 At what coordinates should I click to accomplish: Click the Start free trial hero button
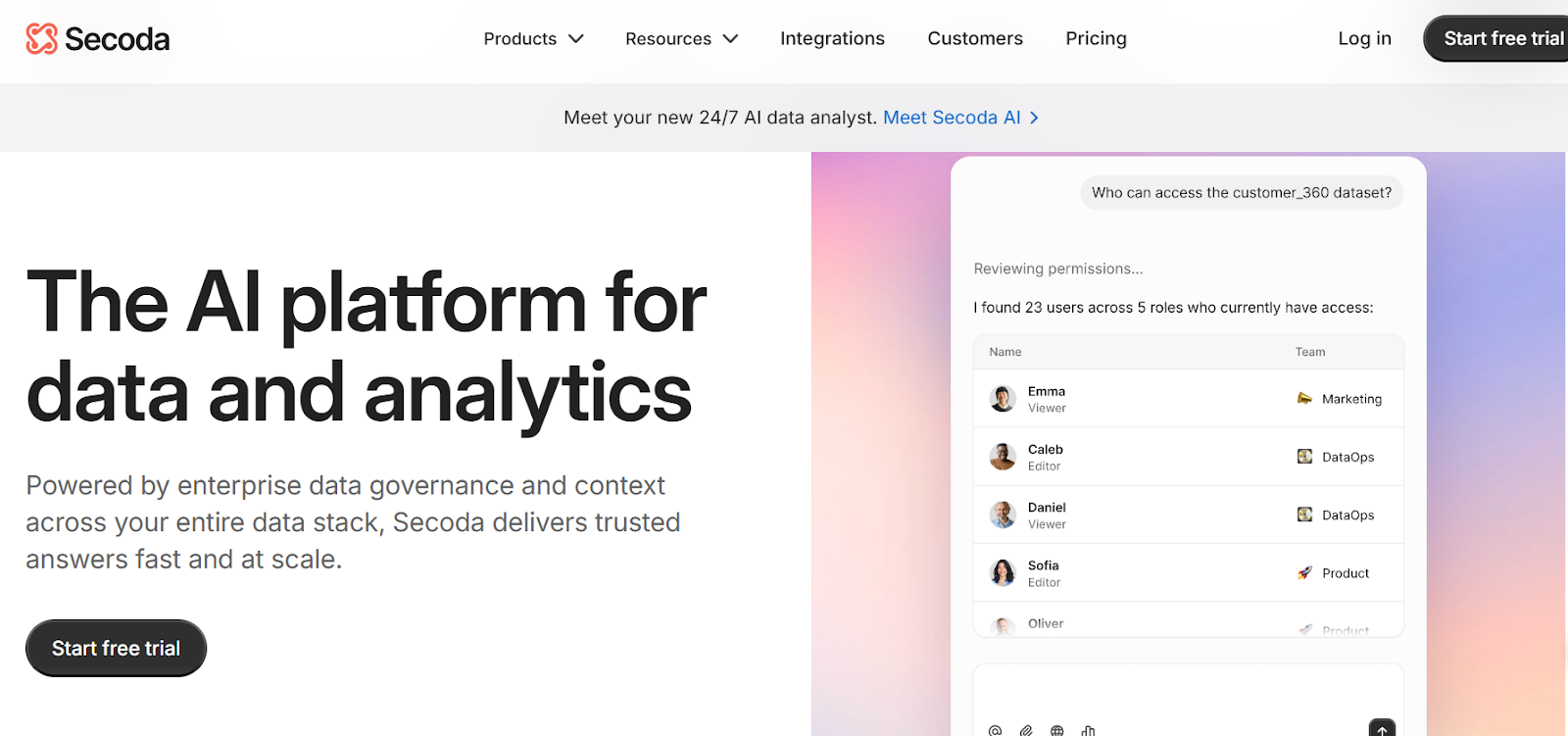pos(115,648)
